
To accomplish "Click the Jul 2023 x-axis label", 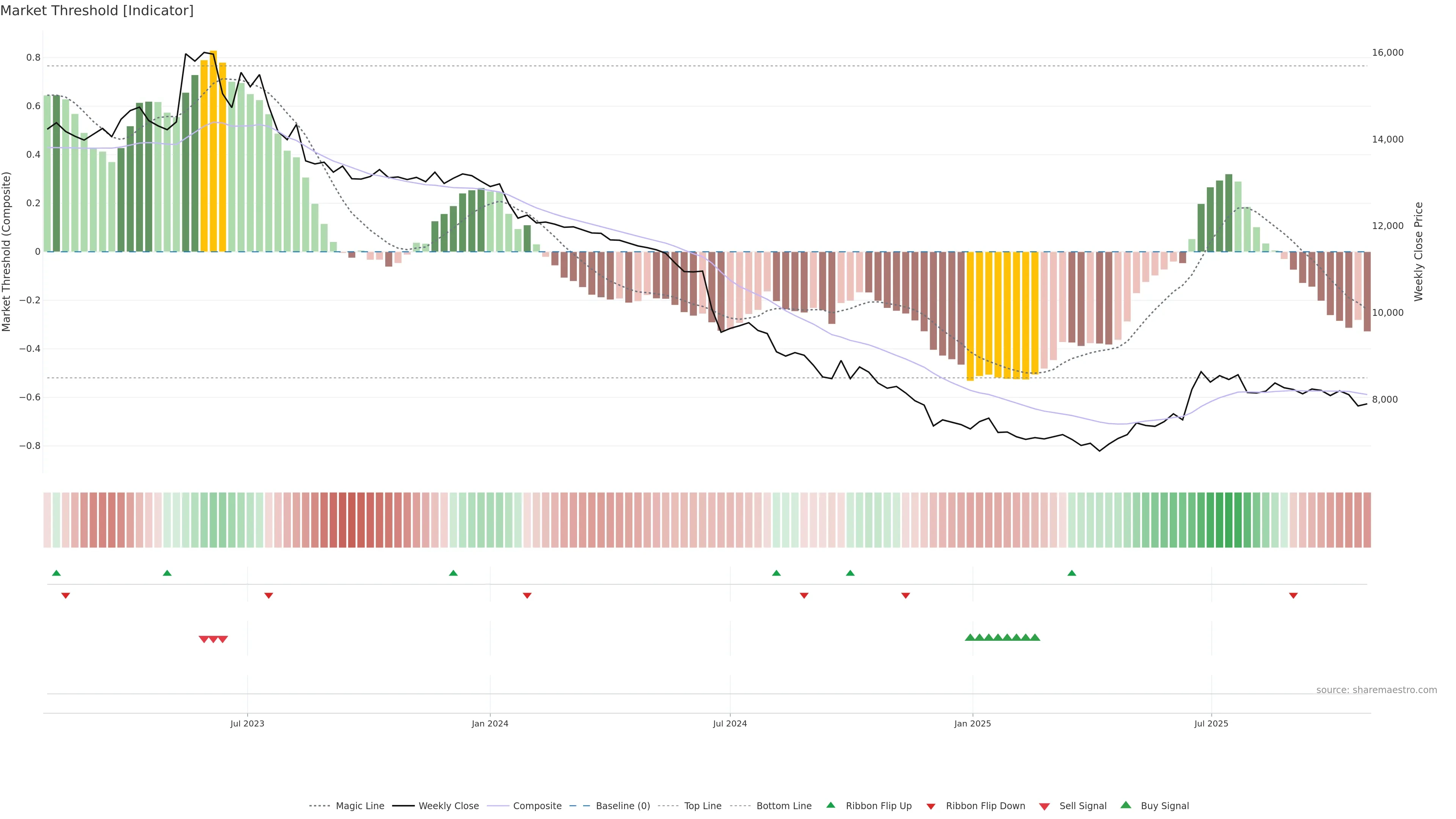I will pos(247,723).
